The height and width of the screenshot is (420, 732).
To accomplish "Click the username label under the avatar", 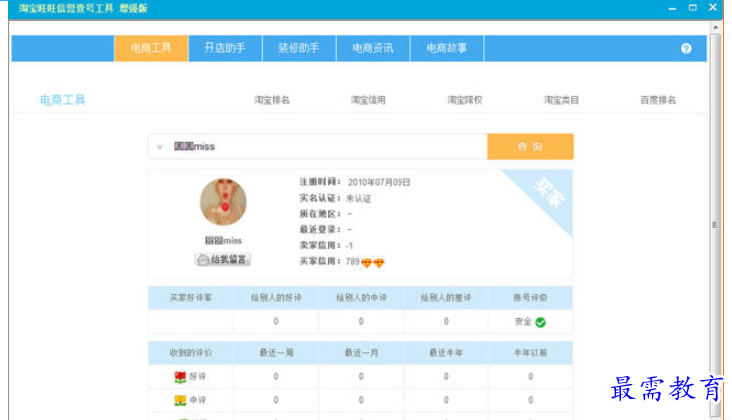I will (224, 241).
